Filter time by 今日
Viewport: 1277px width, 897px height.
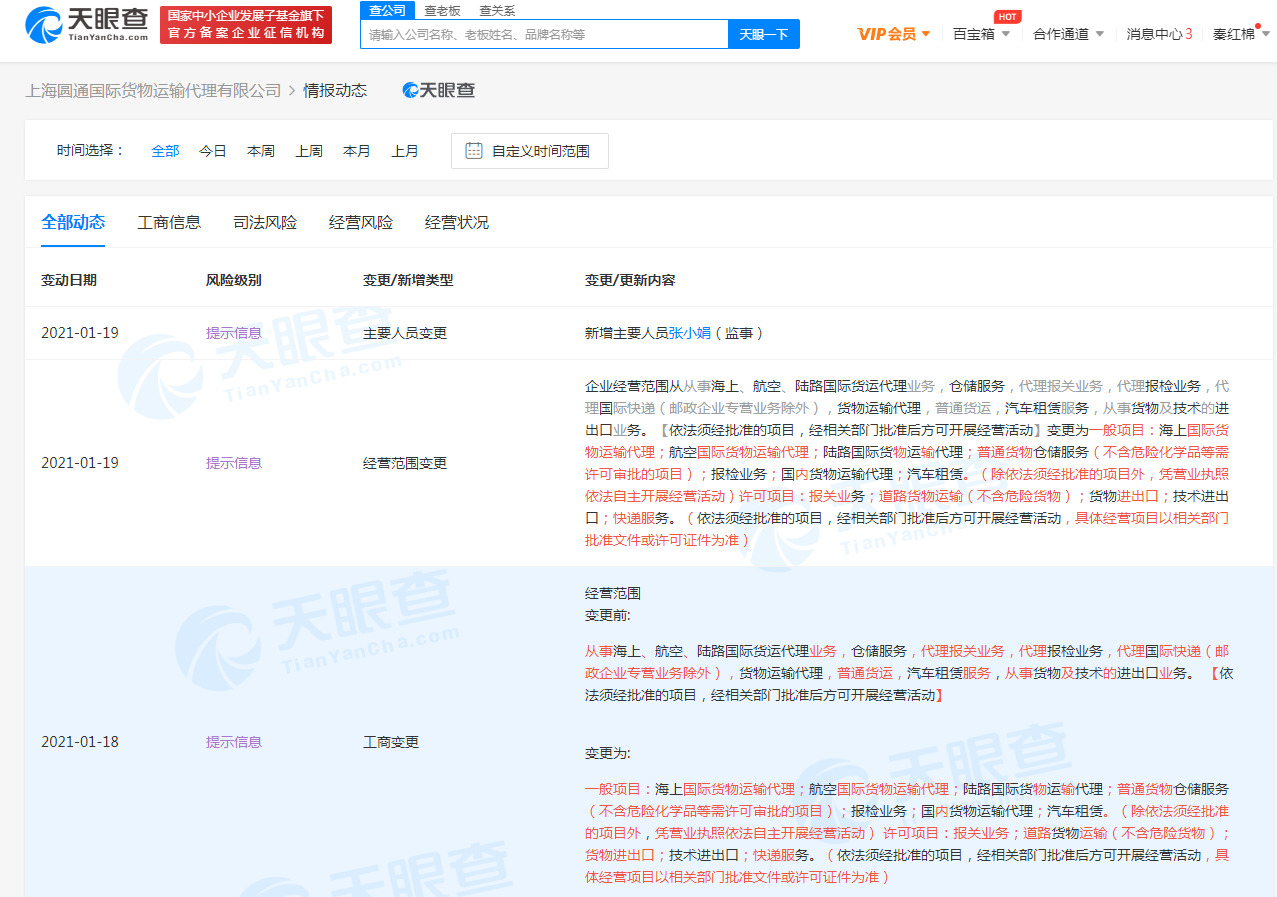pos(213,151)
